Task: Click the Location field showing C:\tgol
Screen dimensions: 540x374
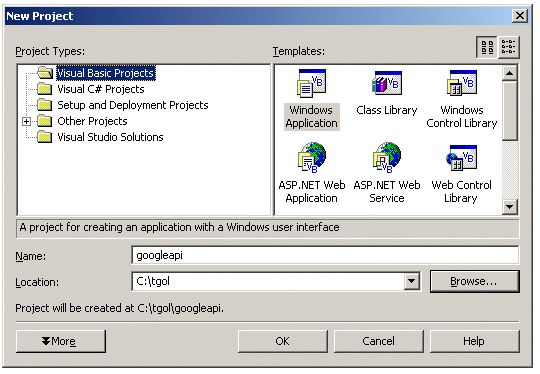Action: (268, 281)
